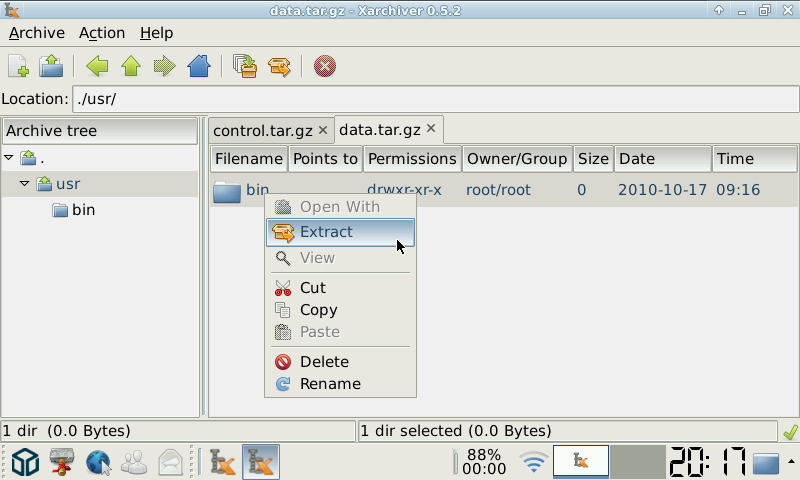The image size is (800, 480).
Task: Select the data.tar.gz tab
Action: click(x=380, y=130)
